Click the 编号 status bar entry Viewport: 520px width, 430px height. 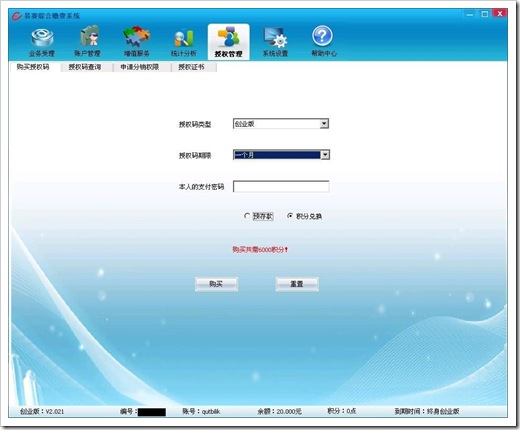tap(143, 412)
